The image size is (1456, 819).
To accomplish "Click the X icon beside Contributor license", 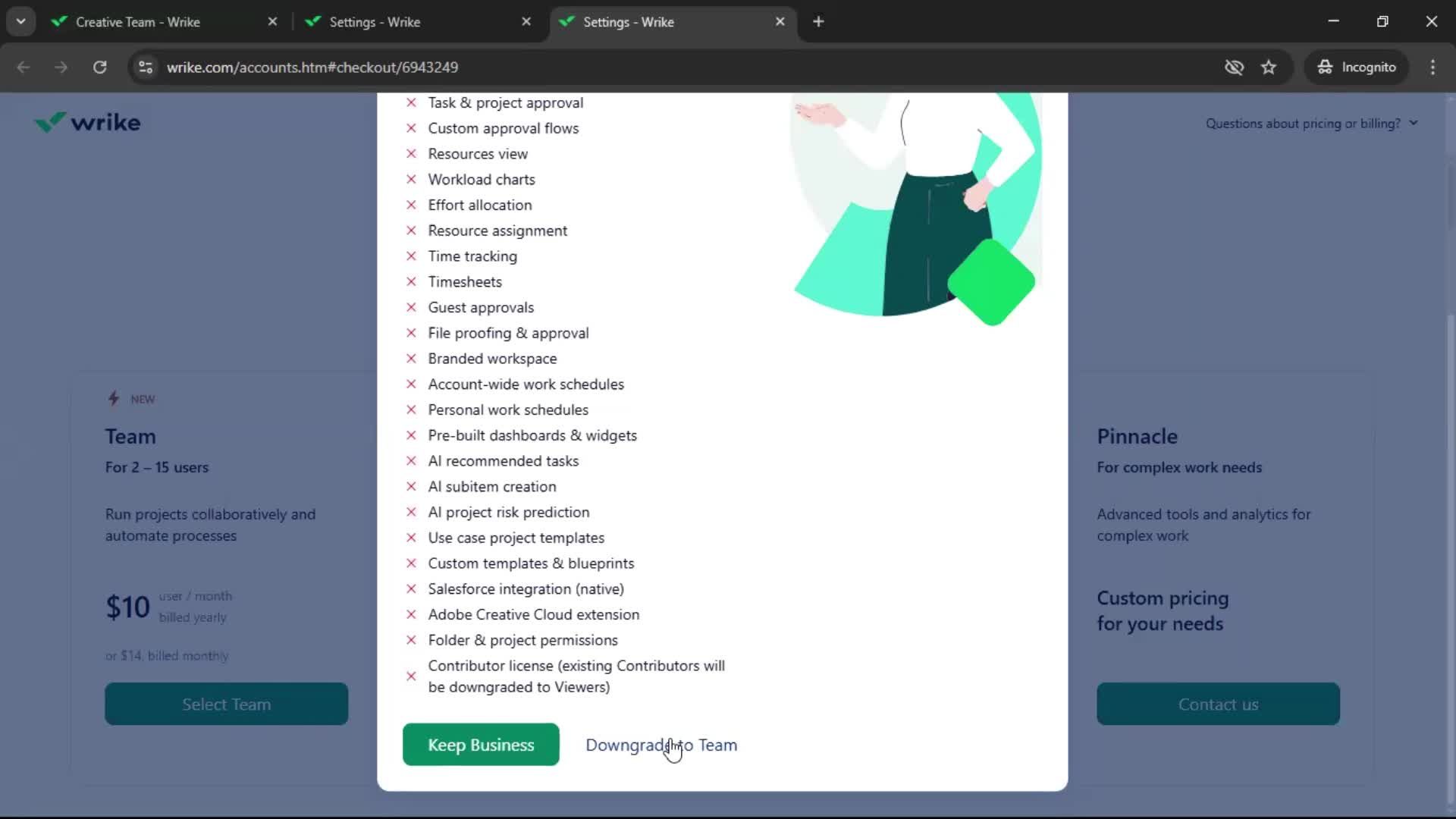I will [411, 676].
